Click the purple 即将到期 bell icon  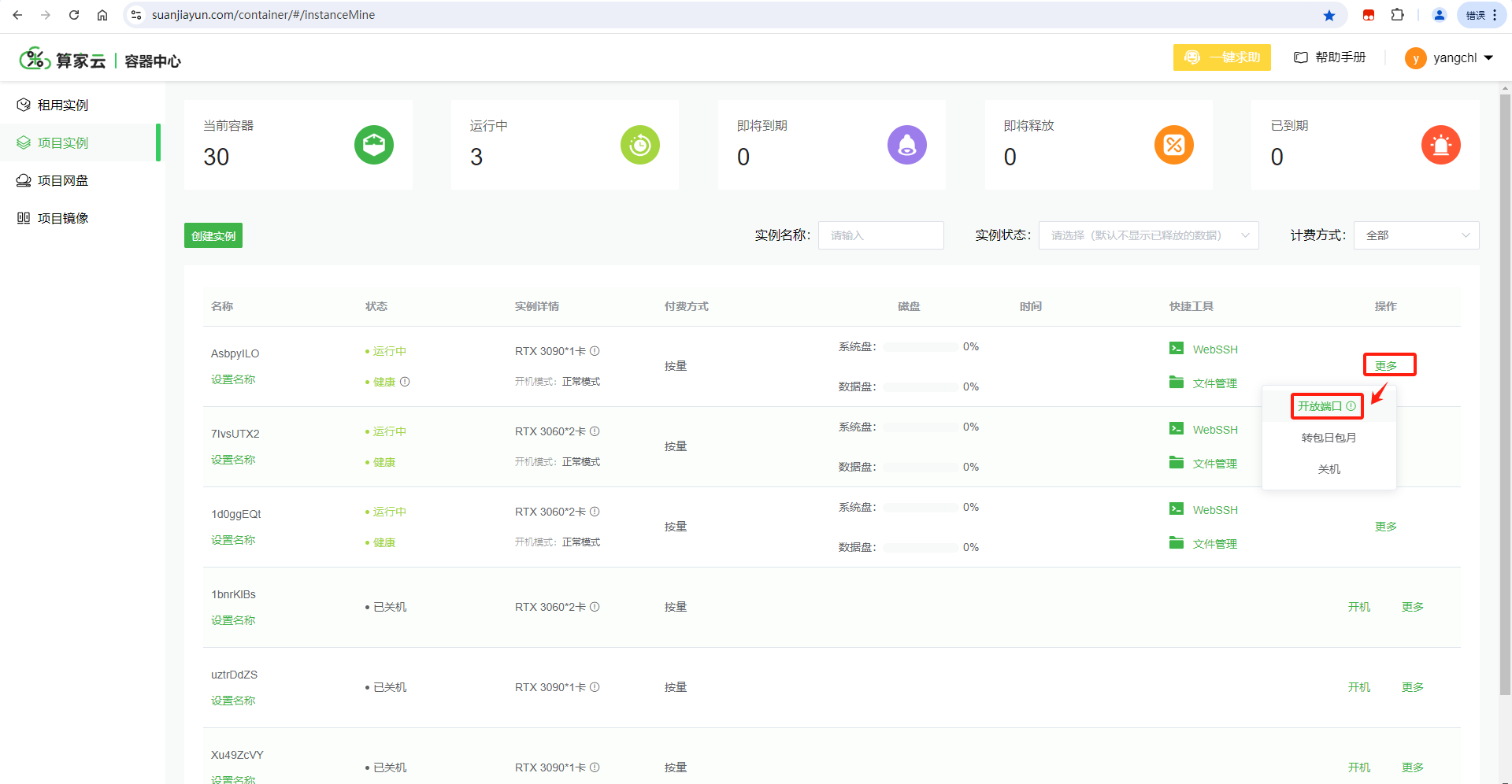pyautogui.click(x=907, y=145)
